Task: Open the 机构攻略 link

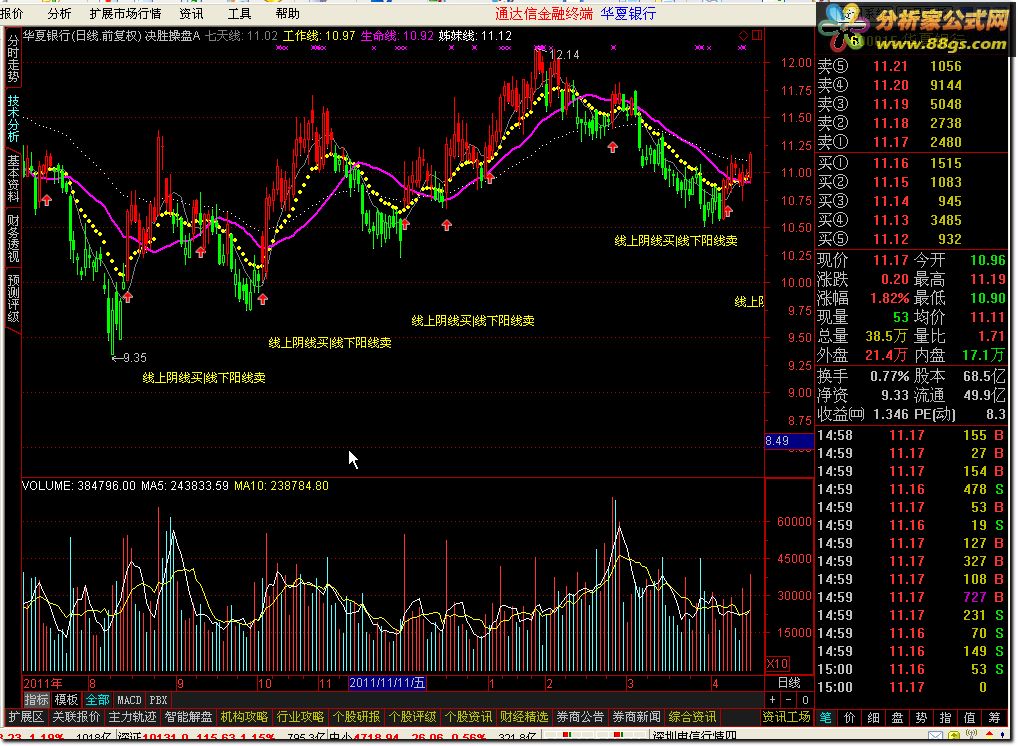Action: pyautogui.click(x=244, y=717)
